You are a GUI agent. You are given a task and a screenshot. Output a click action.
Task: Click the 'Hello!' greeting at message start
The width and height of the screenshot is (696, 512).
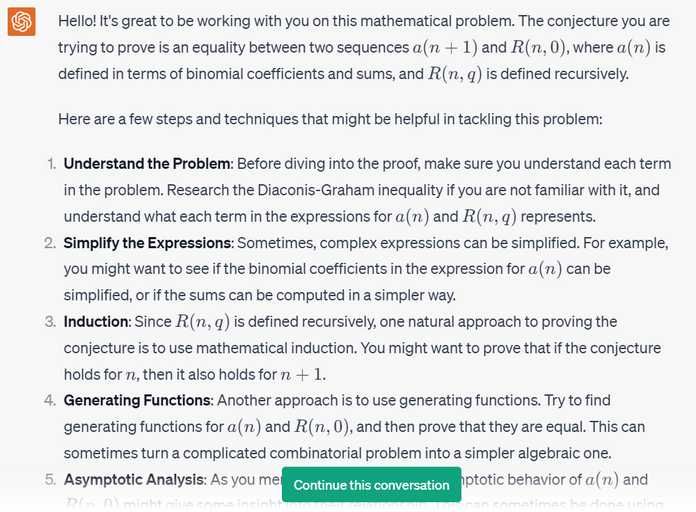[77, 21]
